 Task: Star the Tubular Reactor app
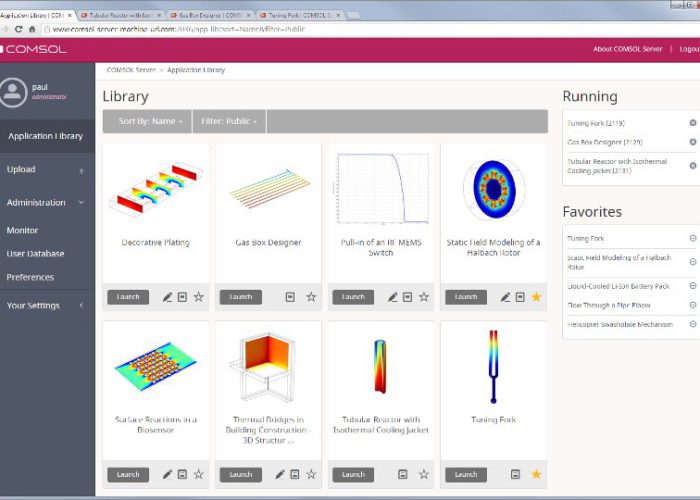(424, 474)
